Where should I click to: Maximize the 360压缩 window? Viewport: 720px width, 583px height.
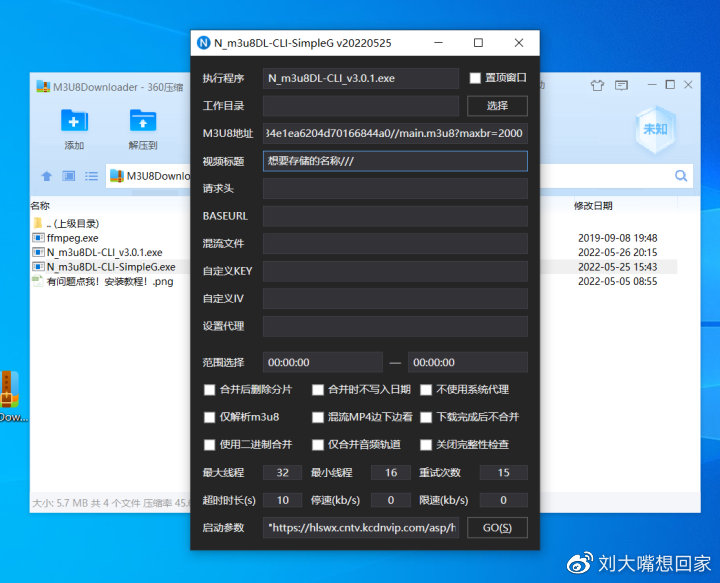point(670,85)
